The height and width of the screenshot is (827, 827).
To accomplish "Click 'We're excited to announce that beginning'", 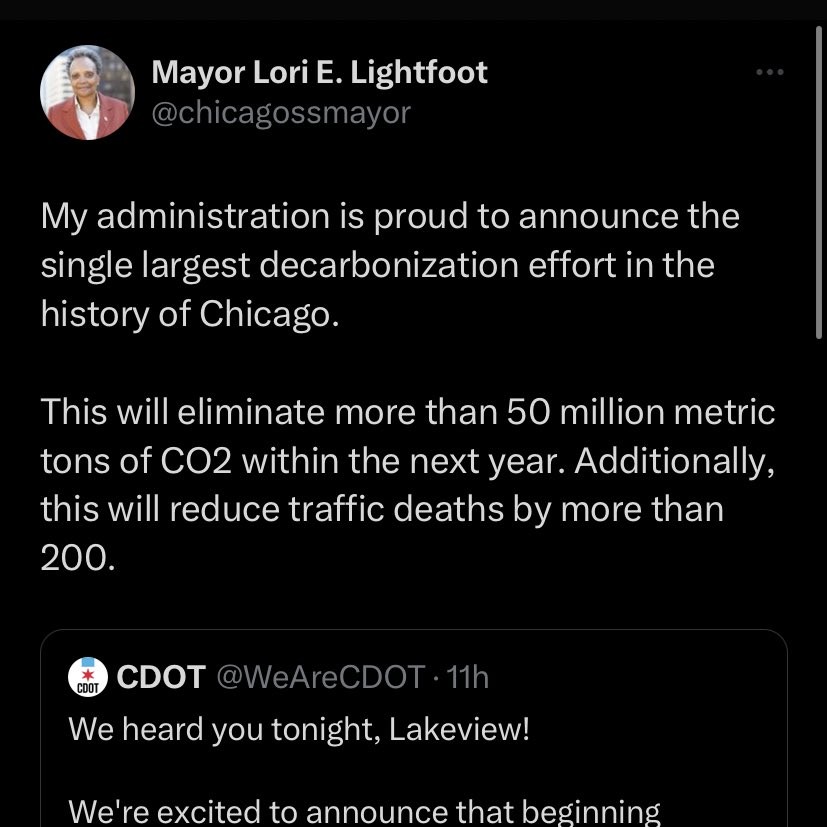I will click(x=364, y=812).
